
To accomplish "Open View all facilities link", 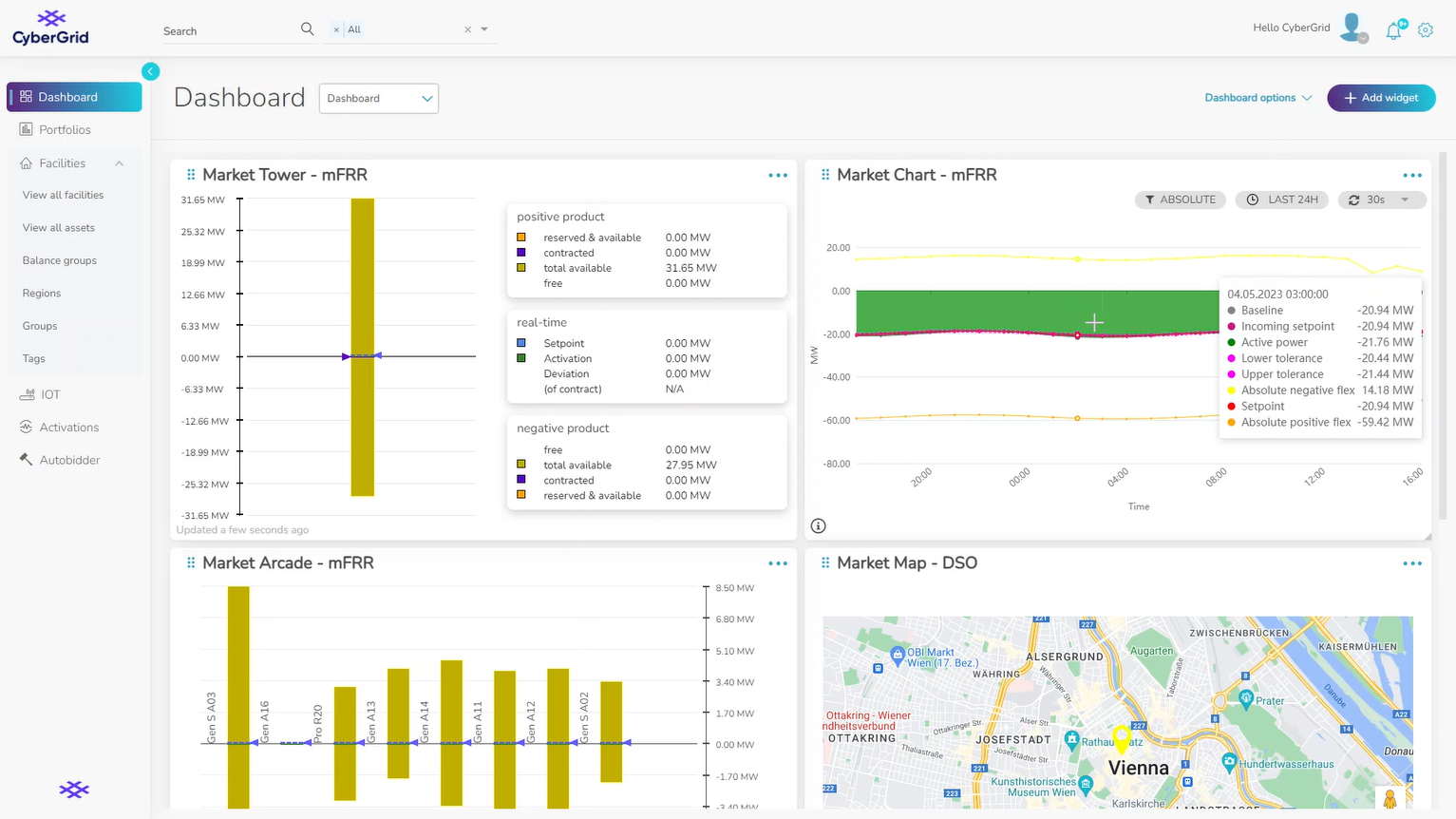I will (63, 195).
